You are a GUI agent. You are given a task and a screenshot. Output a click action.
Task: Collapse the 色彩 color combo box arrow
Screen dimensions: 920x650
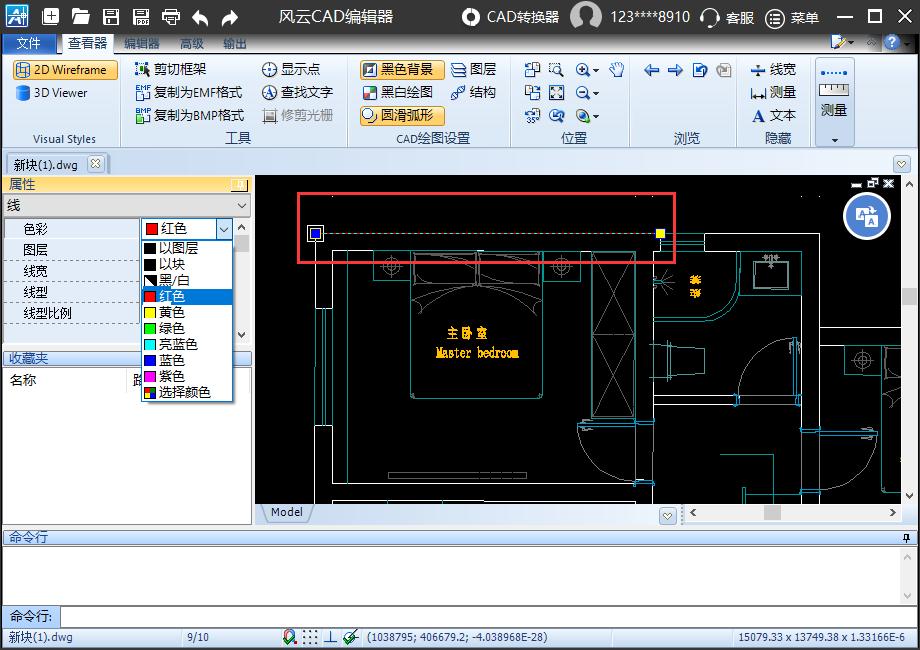[224, 229]
